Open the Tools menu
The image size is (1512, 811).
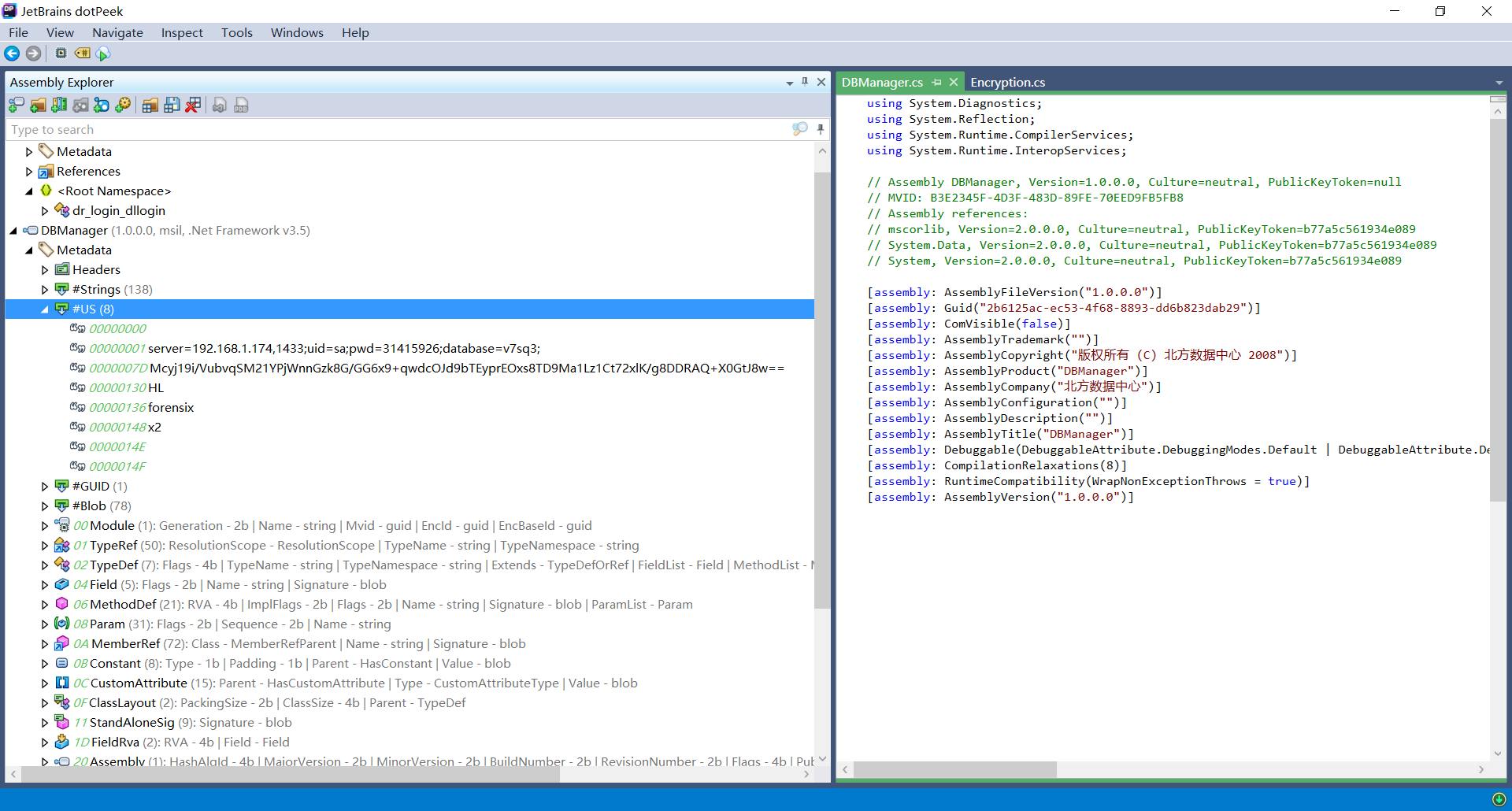pyautogui.click(x=237, y=32)
